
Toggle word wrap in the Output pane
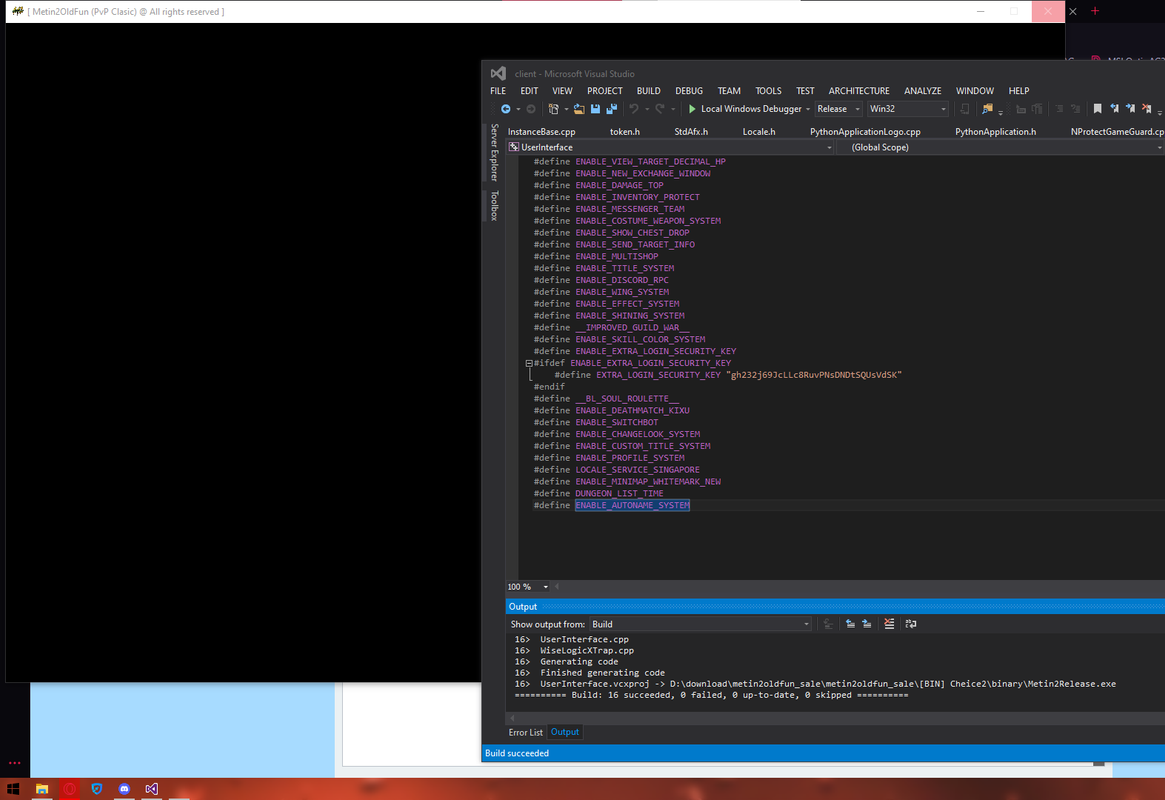[x=911, y=624]
